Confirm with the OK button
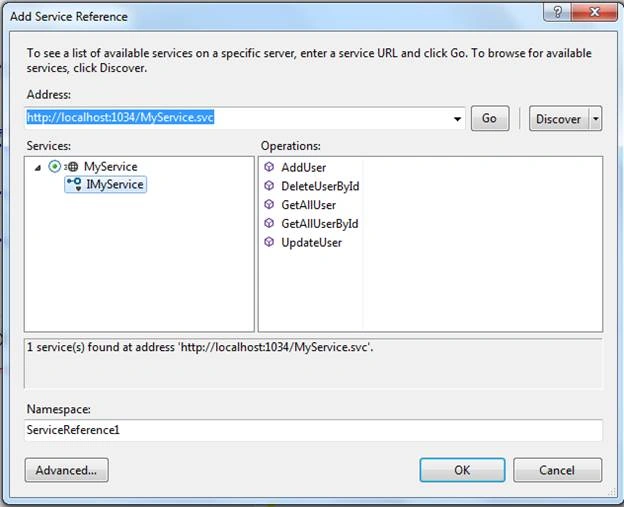 (462, 470)
